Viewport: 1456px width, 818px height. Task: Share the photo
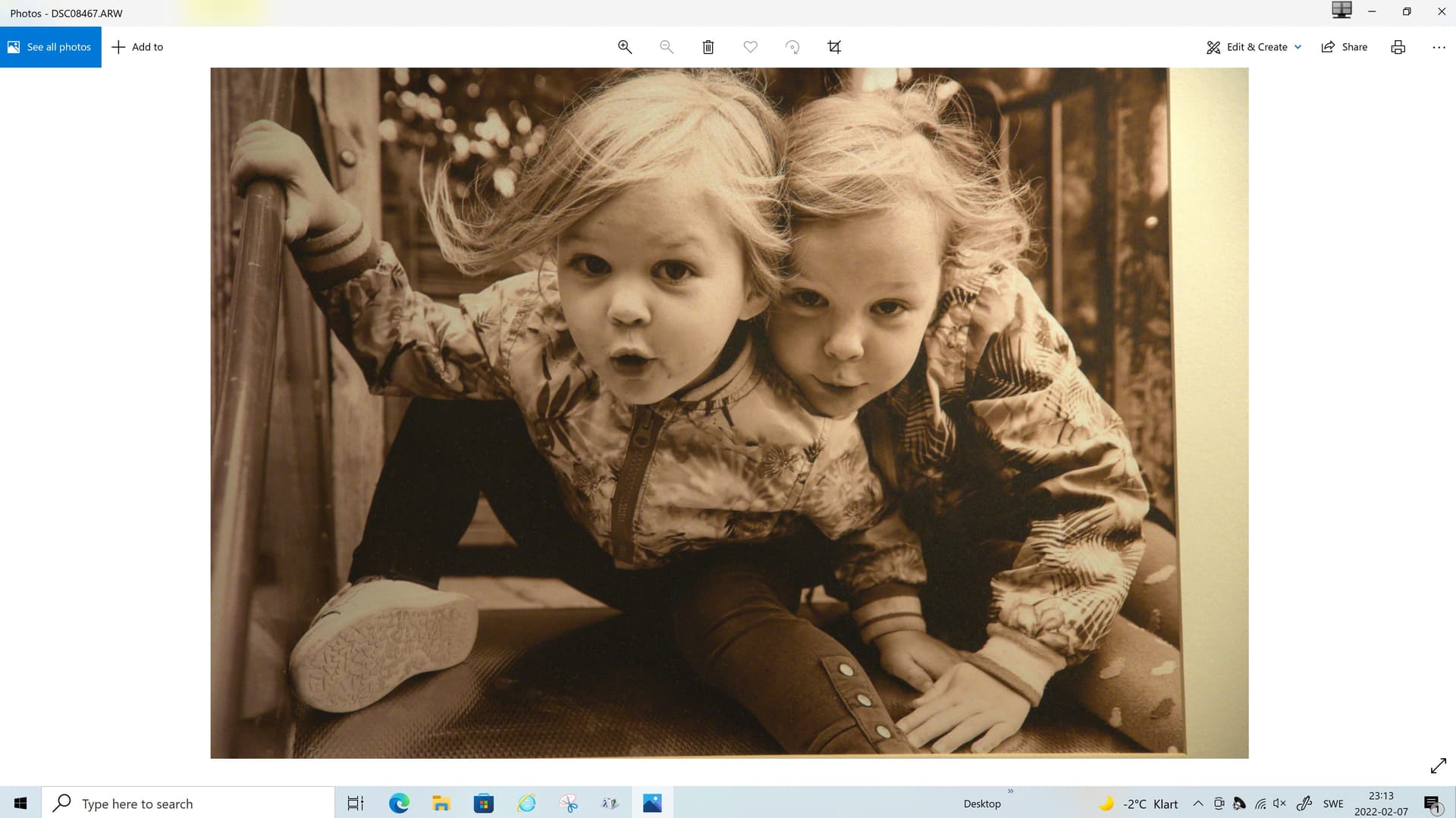click(x=1345, y=47)
